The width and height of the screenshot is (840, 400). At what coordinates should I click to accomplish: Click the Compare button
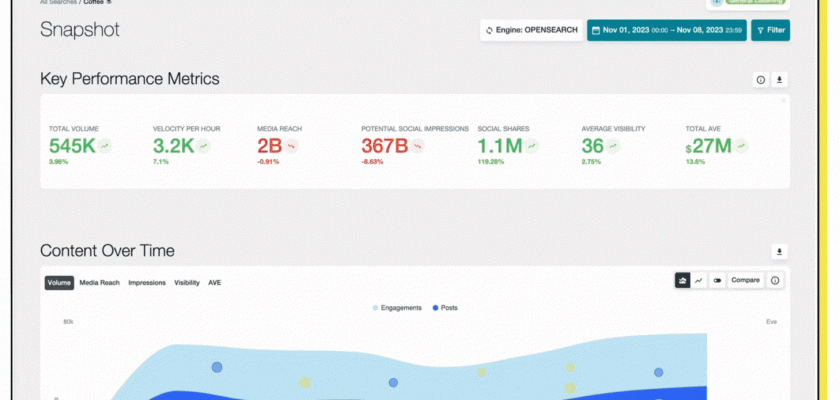745,281
